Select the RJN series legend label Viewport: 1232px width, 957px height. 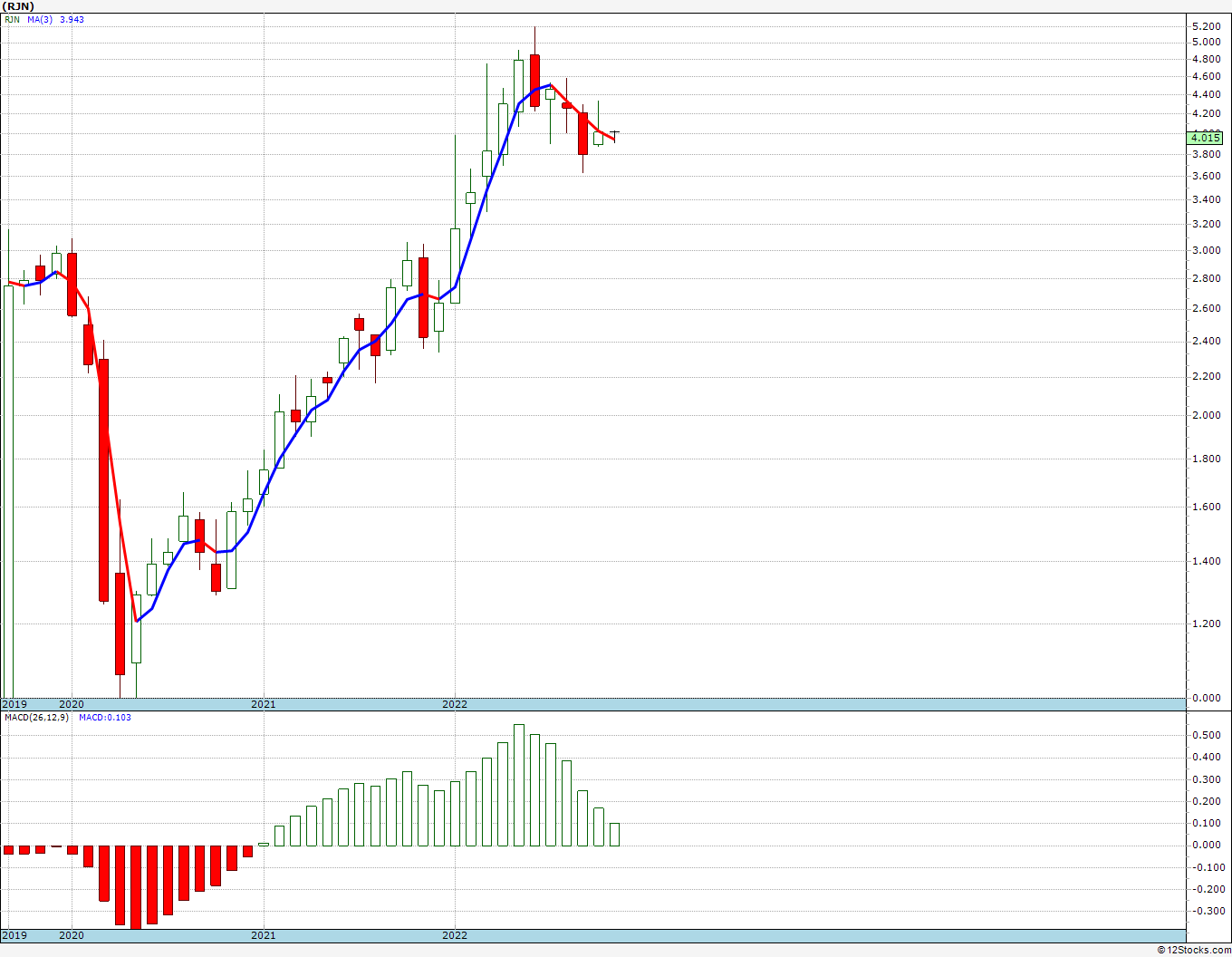(x=12, y=19)
